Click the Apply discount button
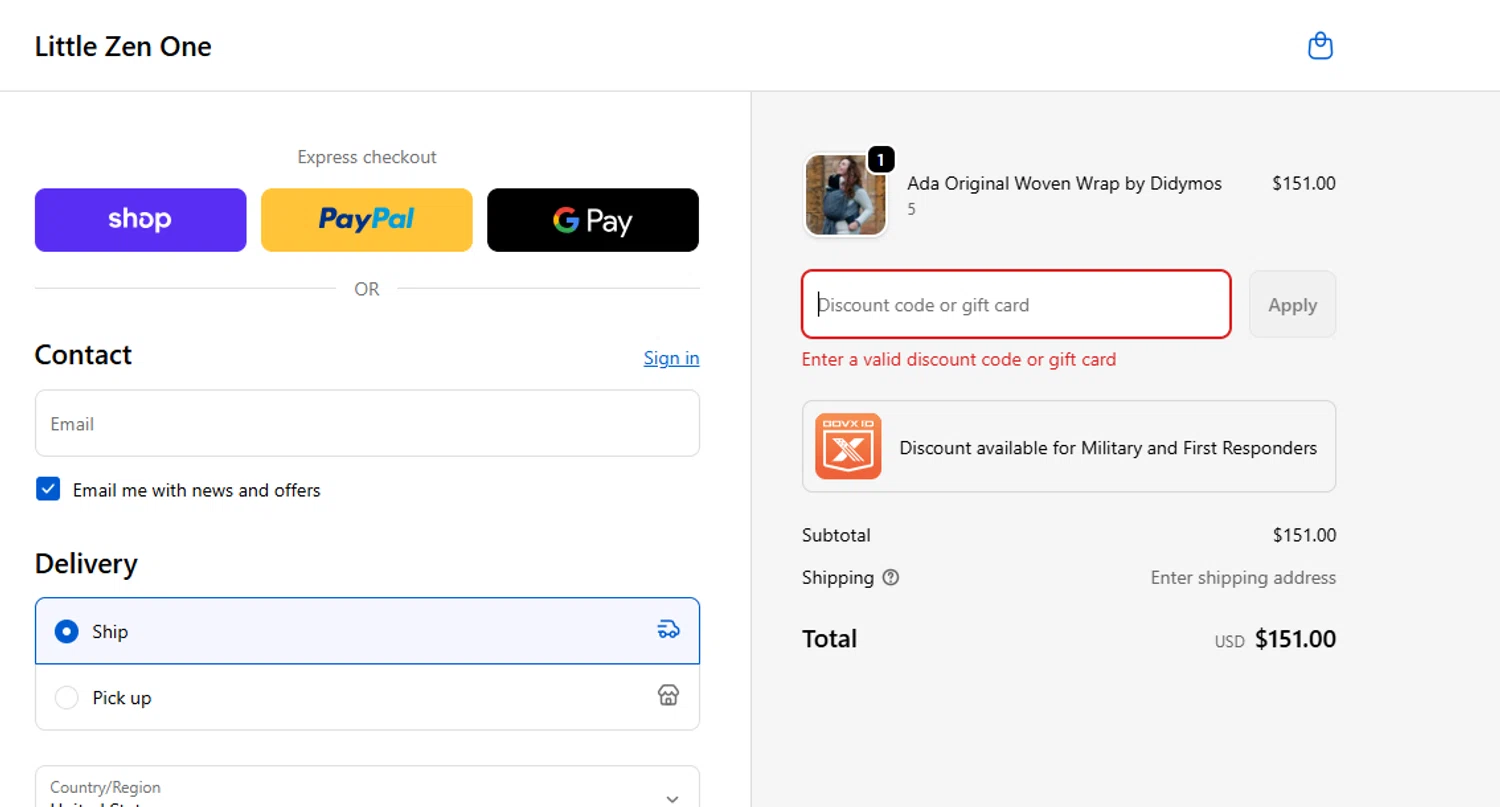 (1292, 304)
